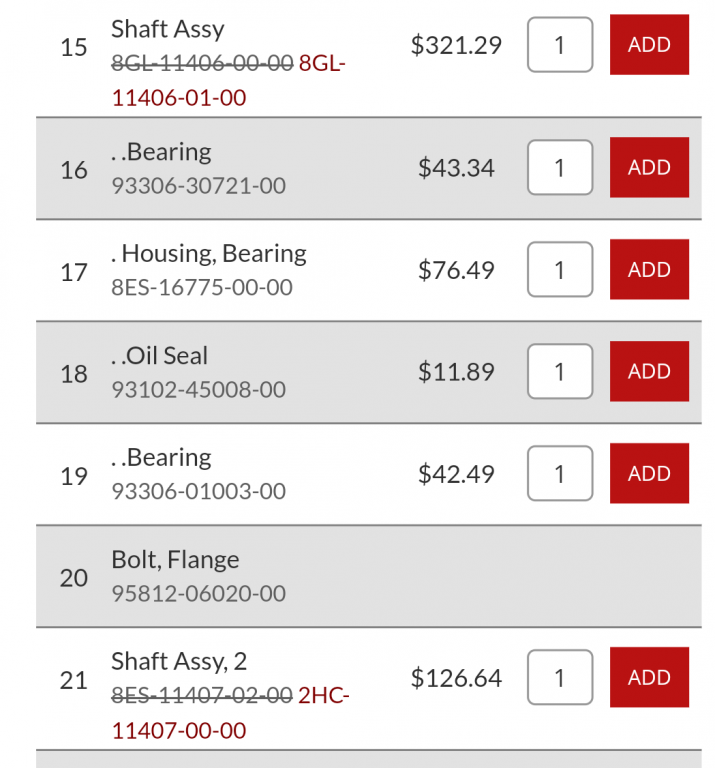The width and height of the screenshot is (715, 768).
Task: Select quantity field for Shaft Assy $321.29
Action: pyautogui.click(x=560, y=45)
